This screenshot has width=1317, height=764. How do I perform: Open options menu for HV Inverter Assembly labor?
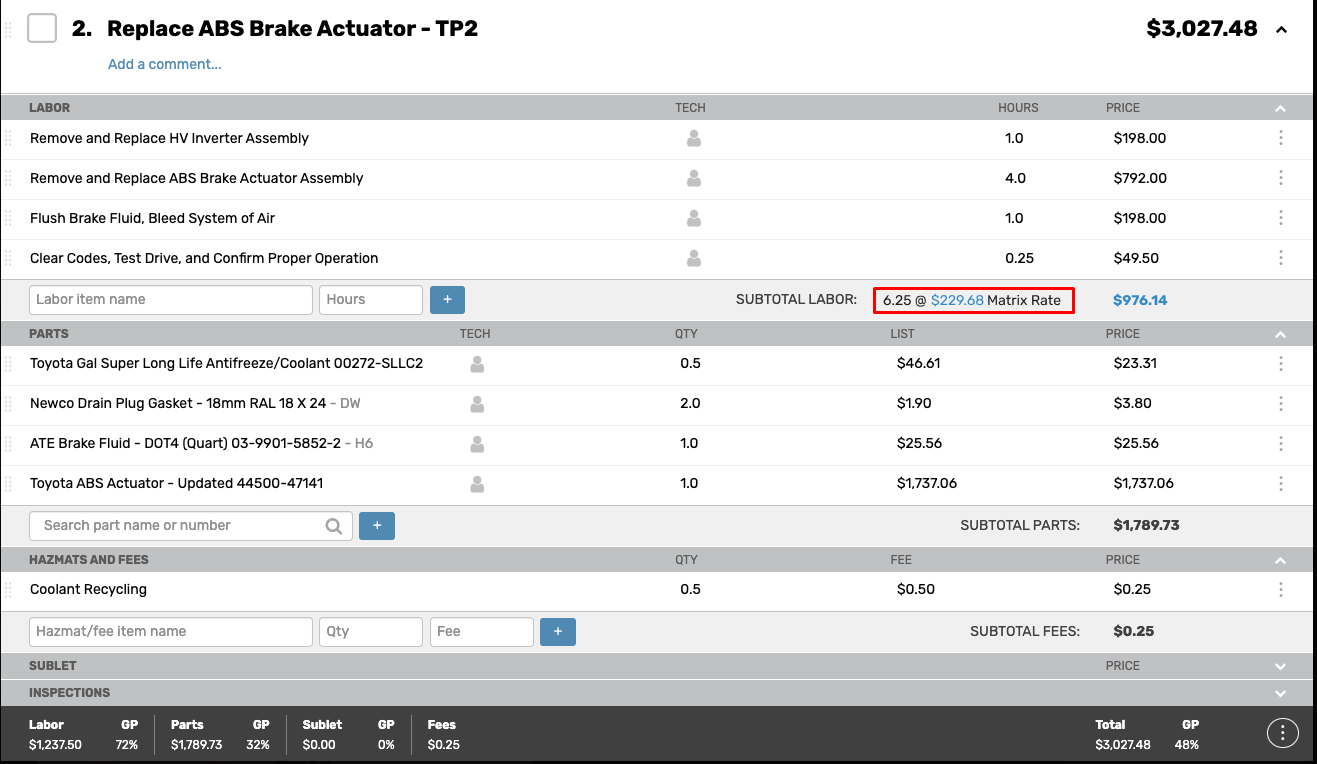point(1281,138)
